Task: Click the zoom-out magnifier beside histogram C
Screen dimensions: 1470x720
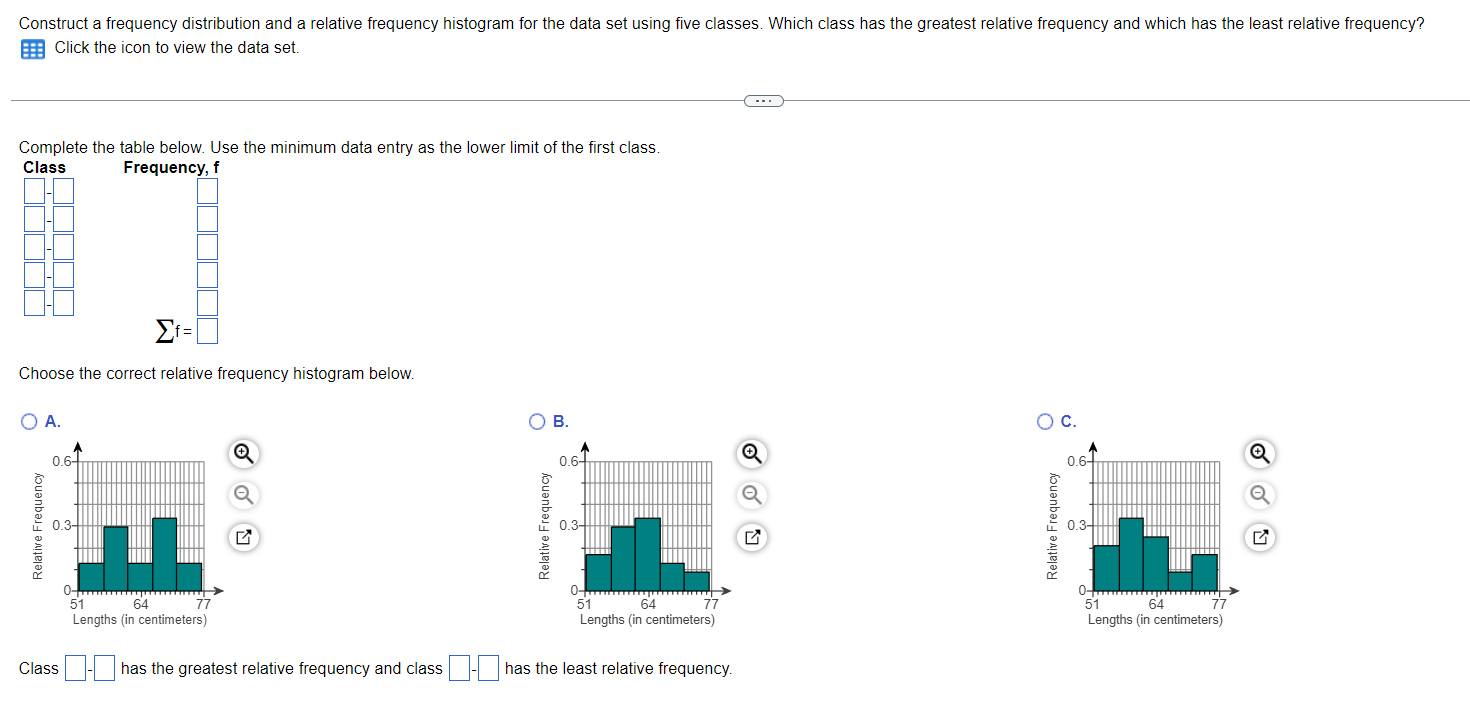Action: click(1259, 495)
